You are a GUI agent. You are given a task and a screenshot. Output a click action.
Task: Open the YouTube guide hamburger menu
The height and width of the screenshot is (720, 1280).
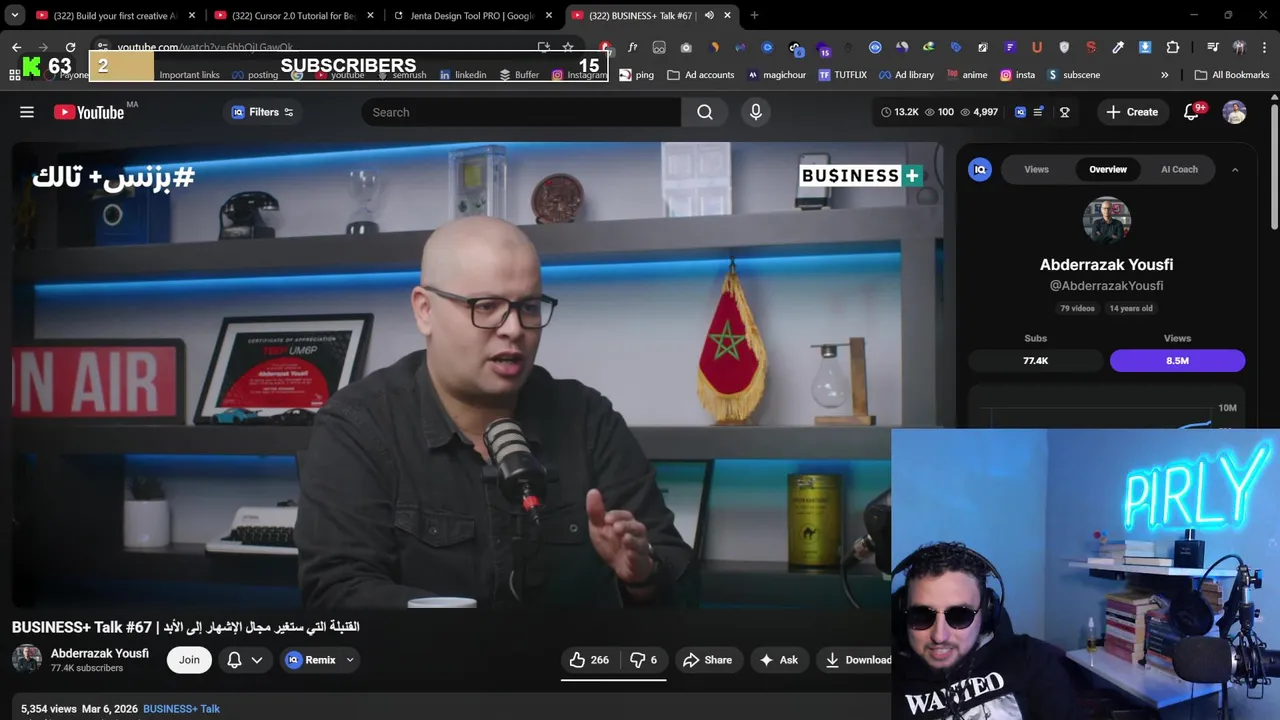(x=27, y=112)
